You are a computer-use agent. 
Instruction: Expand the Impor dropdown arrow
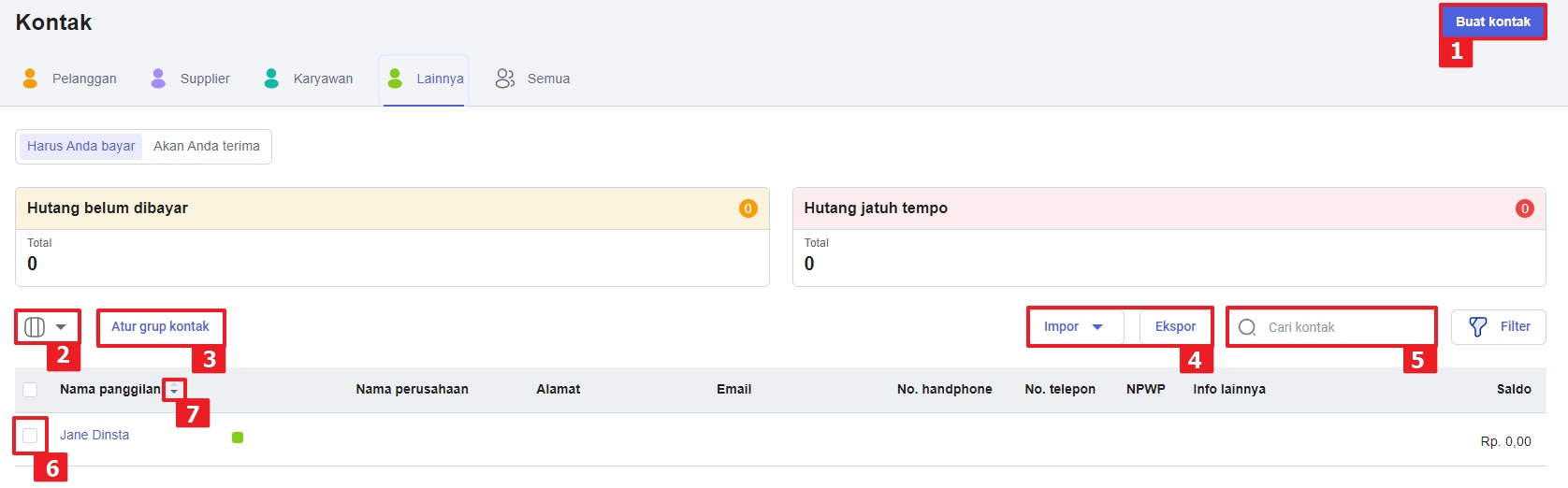[1097, 327]
